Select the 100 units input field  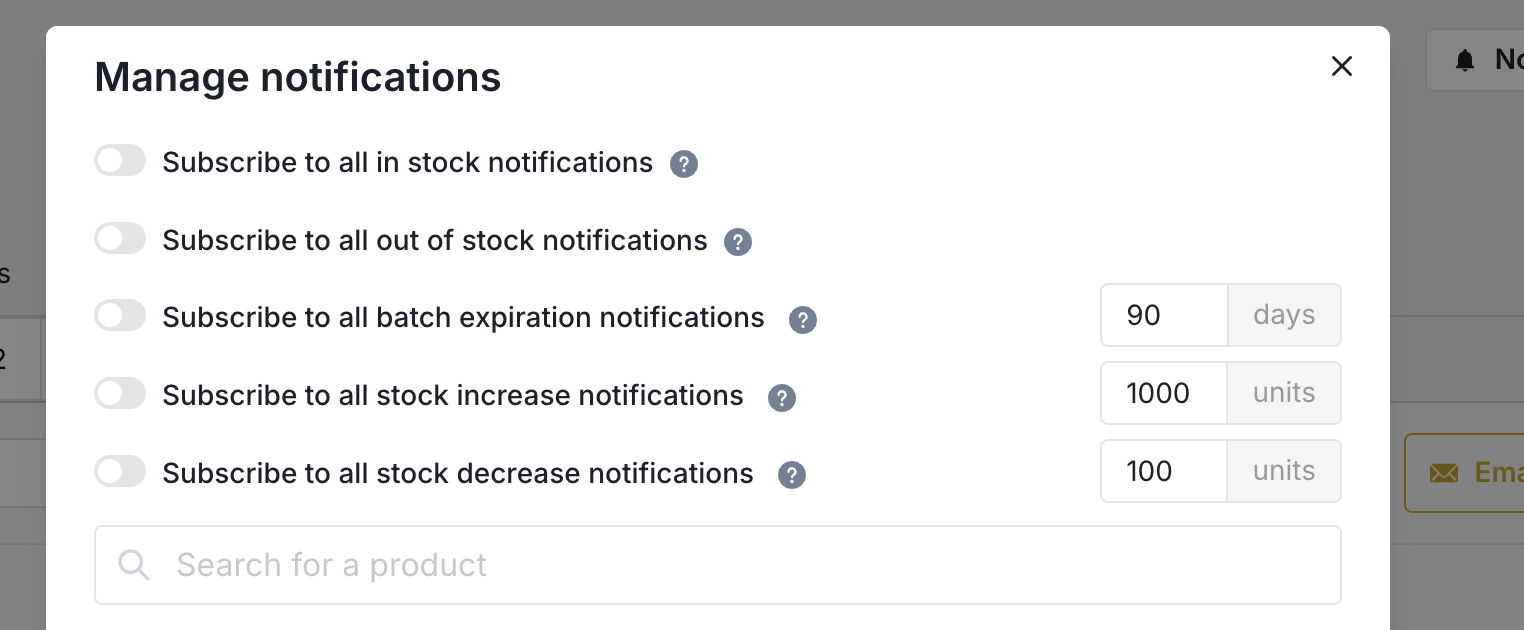point(1164,471)
